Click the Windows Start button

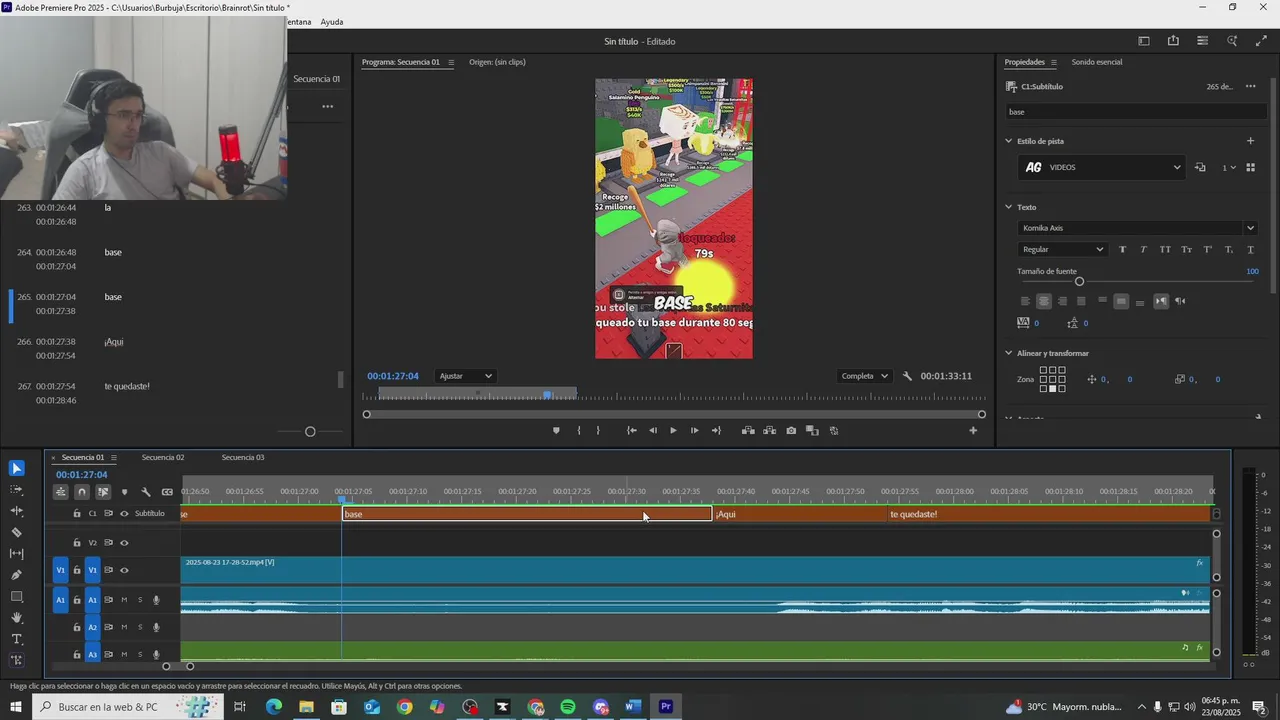[16, 707]
